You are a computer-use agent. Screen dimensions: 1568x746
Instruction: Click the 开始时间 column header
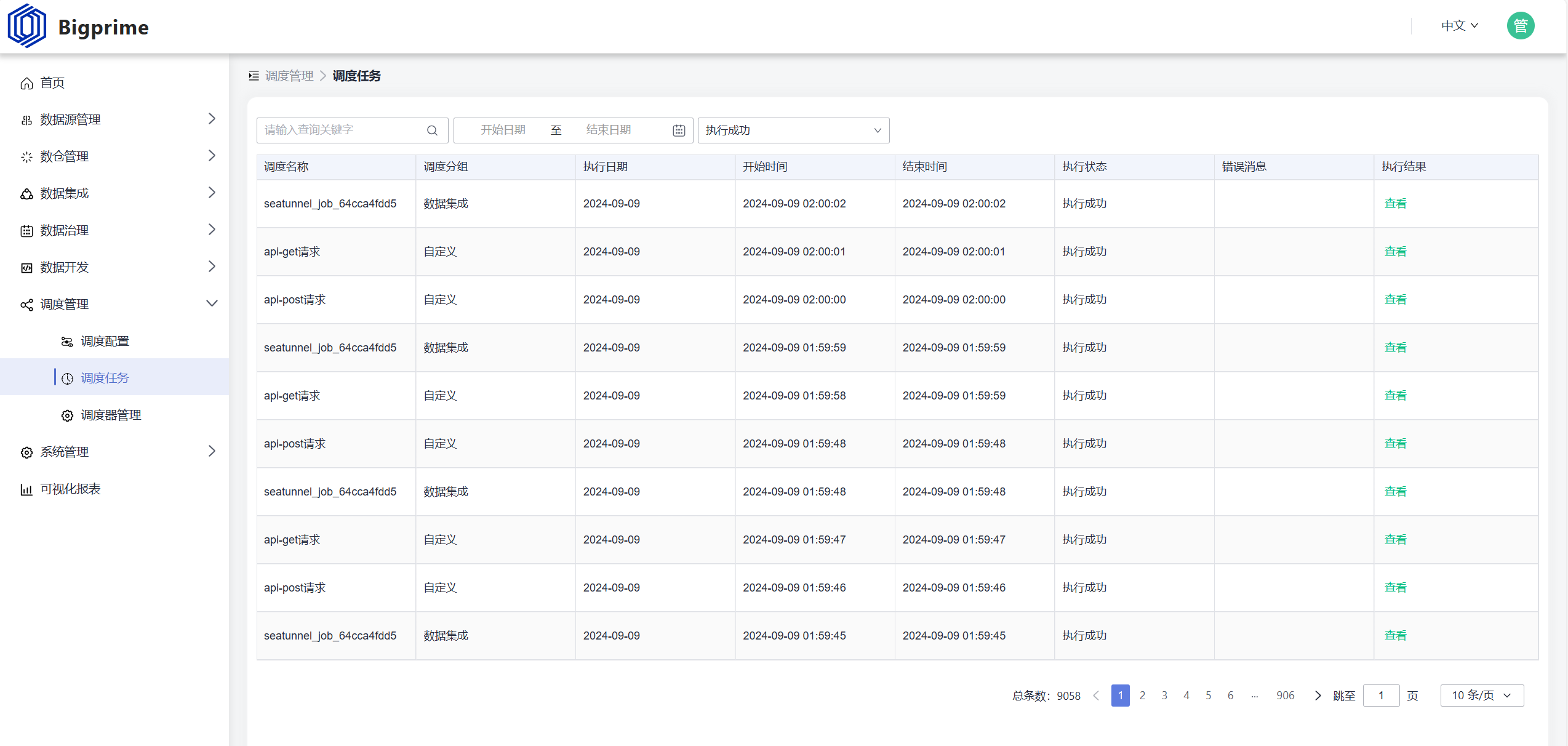815,167
